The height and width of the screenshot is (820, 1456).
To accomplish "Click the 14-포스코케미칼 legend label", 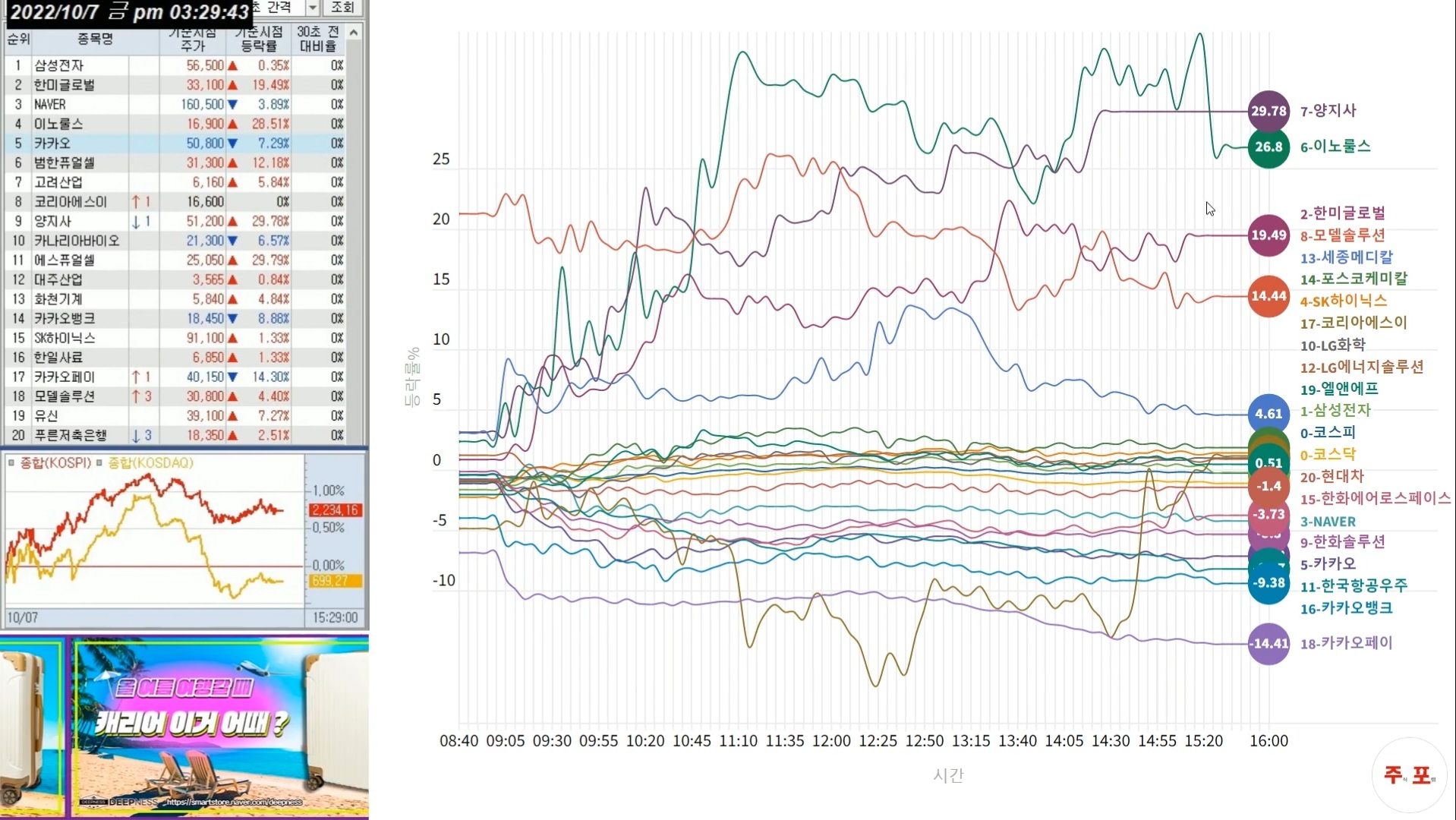I will pyautogui.click(x=1354, y=279).
